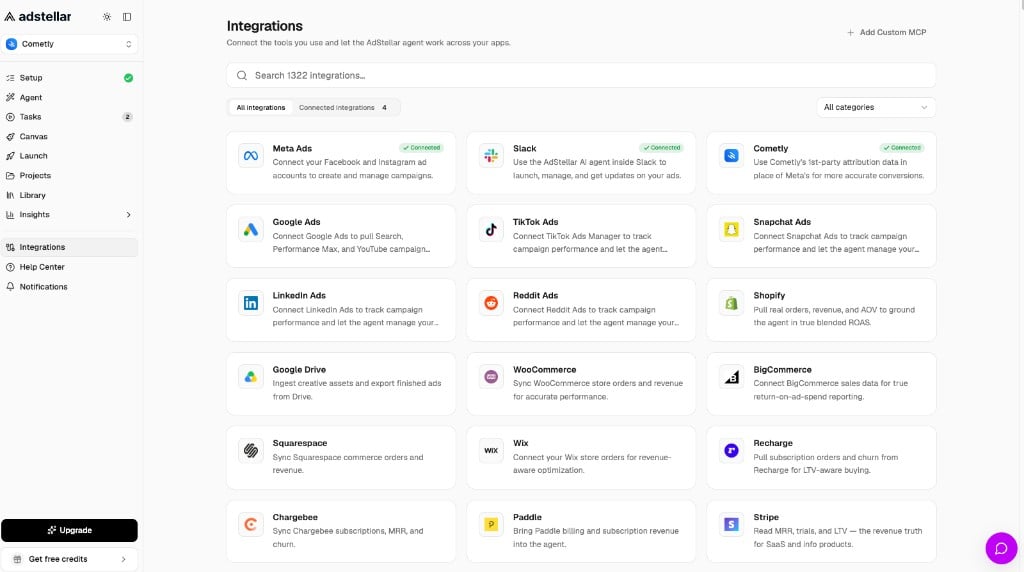Image resolution: width=1024 pixels, height=572 pixels.
Task: Click the Chargebee logo icon
Action: [251, 524]
